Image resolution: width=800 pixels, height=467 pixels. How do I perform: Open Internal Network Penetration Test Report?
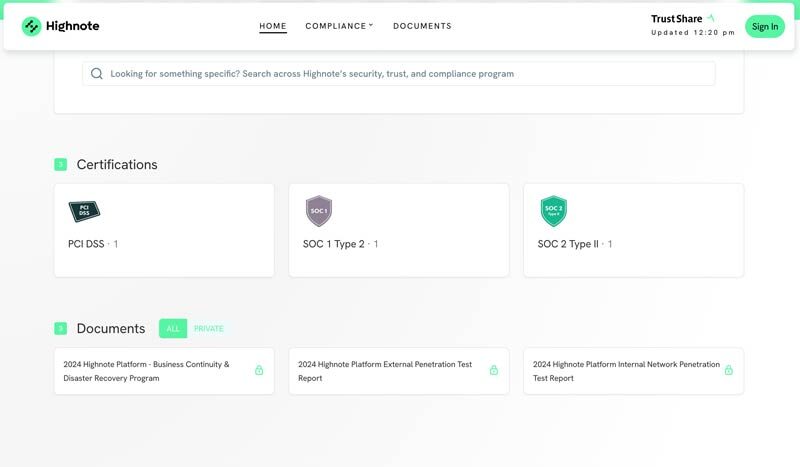pyautogui.click(x=634, y=371)
